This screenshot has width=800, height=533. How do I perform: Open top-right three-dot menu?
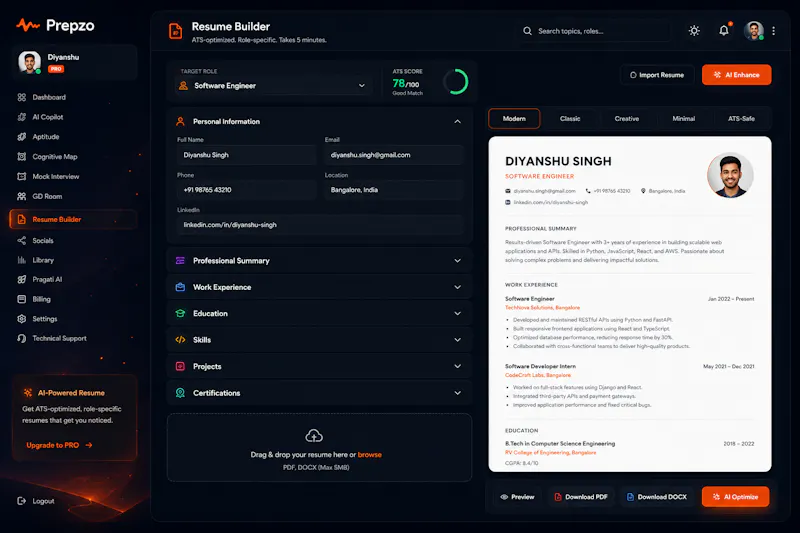[x=773, y=31]
